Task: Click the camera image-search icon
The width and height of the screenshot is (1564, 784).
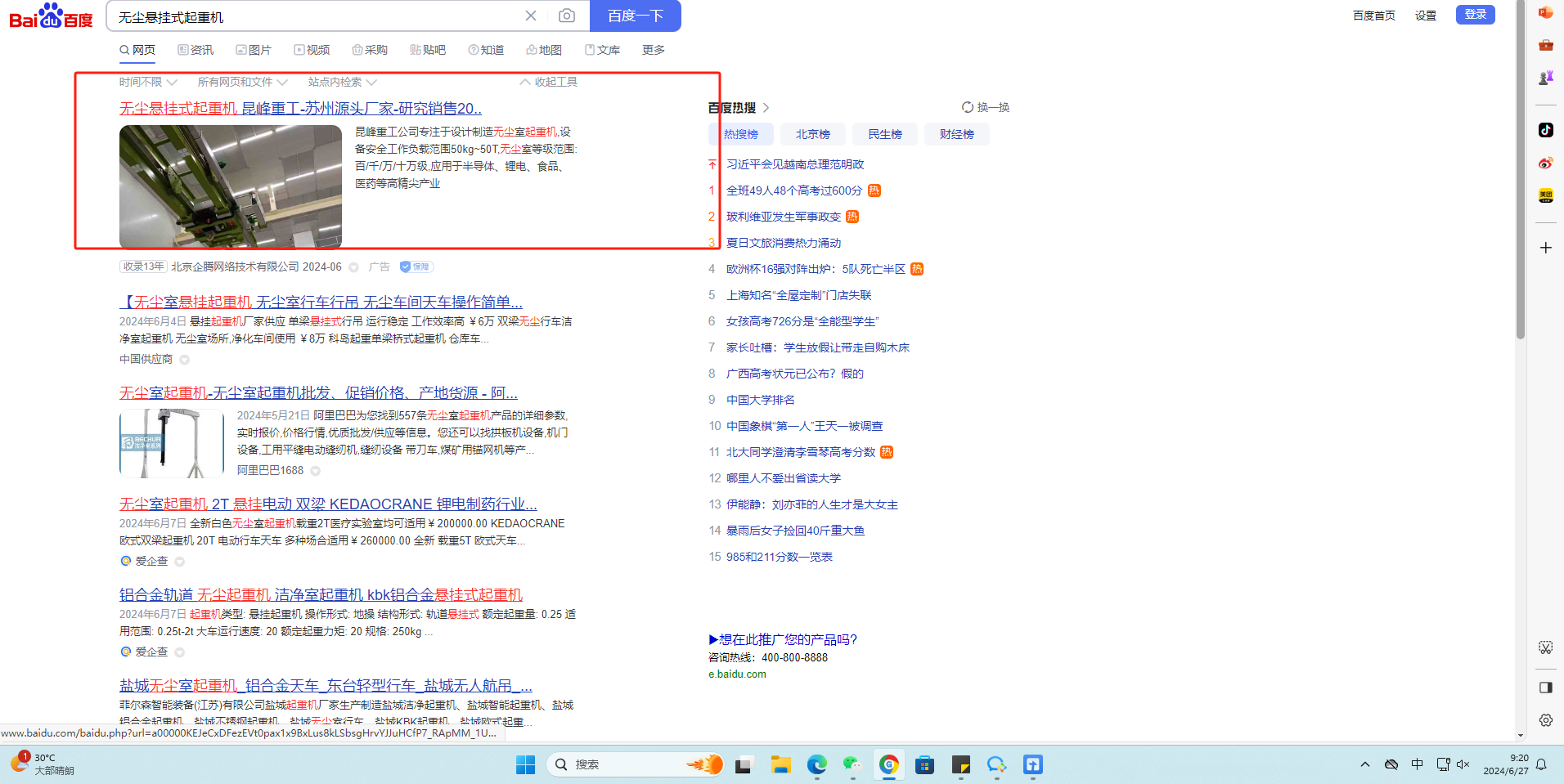Action: tap(566, 16)
